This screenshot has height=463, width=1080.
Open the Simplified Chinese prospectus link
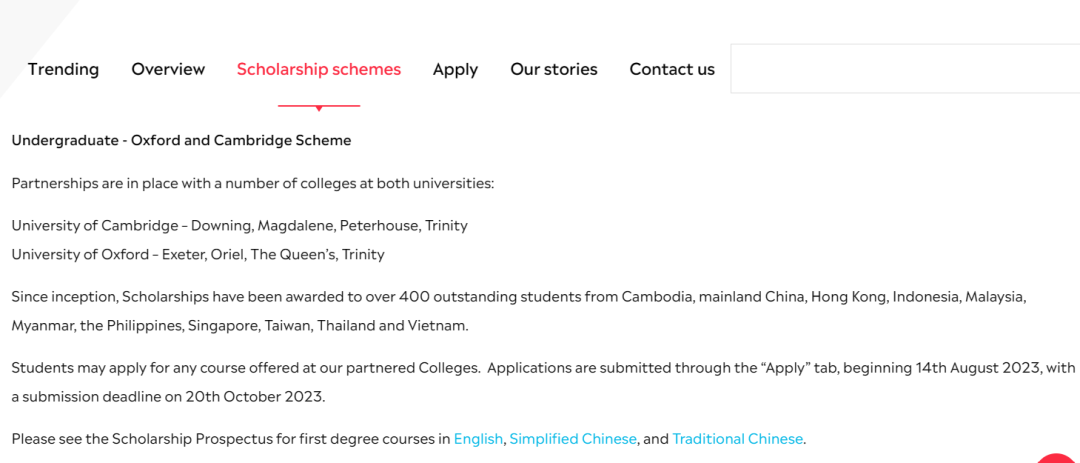click(x=573, y=439)
